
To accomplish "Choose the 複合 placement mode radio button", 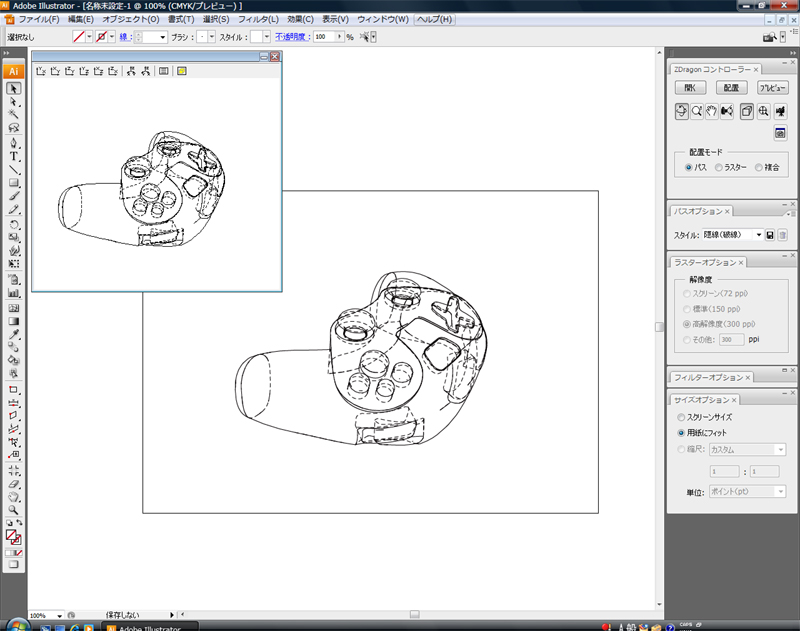I will 759,167.
